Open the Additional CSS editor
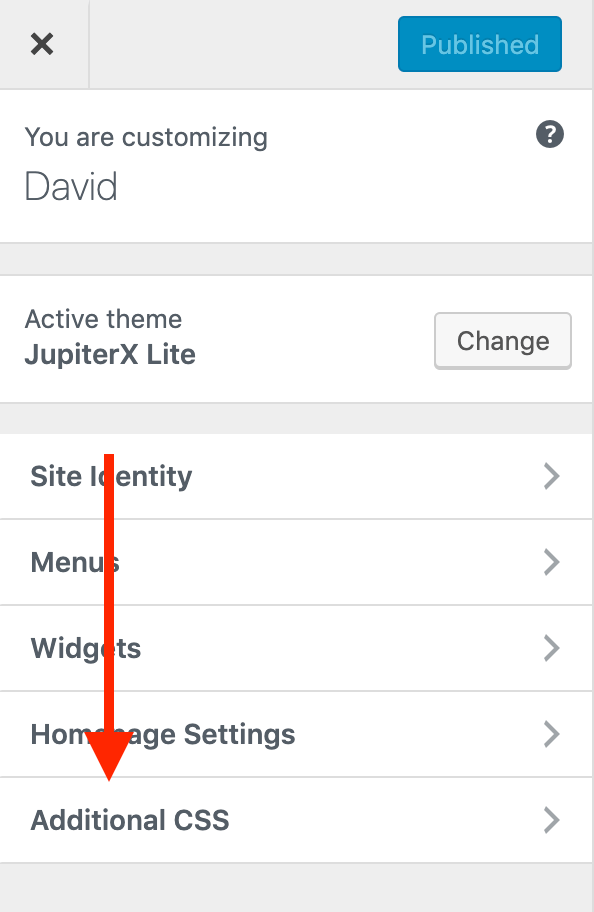 pos(129,820)
